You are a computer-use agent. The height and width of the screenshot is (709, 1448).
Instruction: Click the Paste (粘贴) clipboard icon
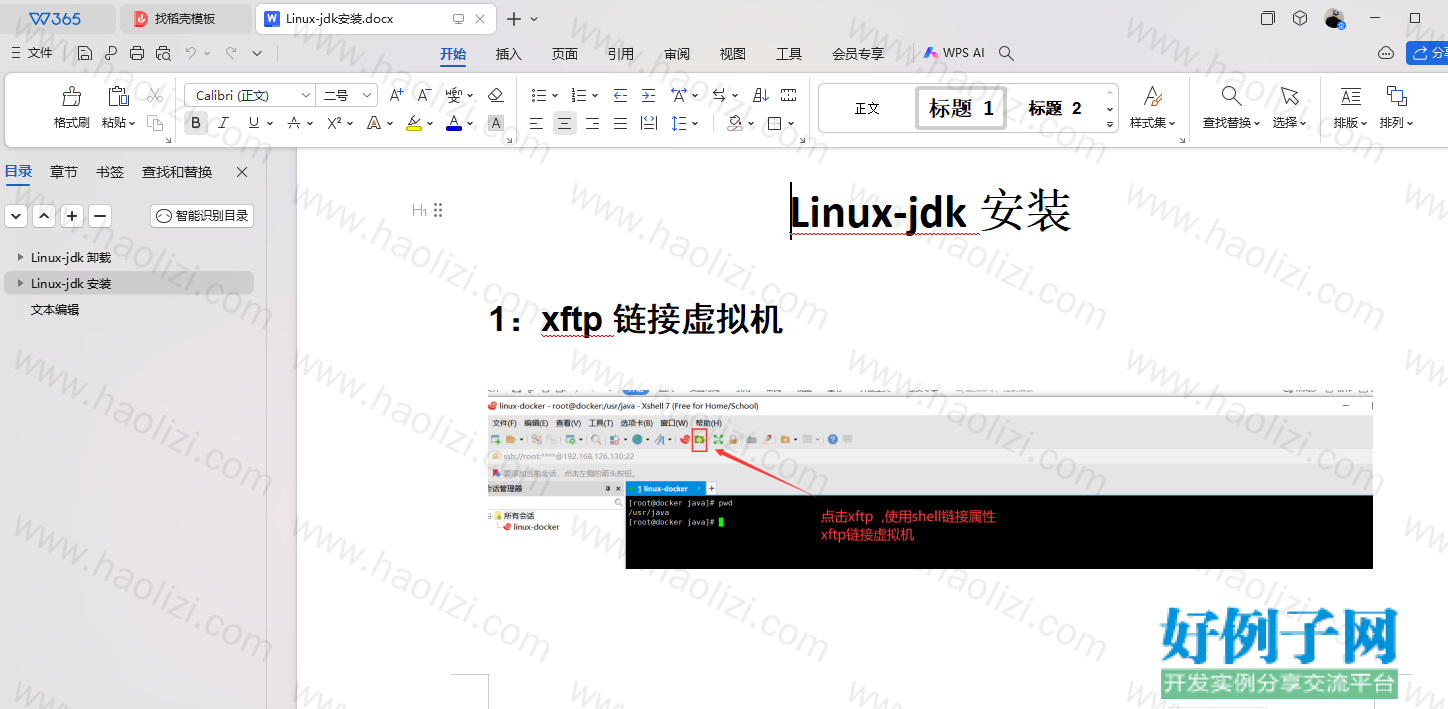point(118,97)
